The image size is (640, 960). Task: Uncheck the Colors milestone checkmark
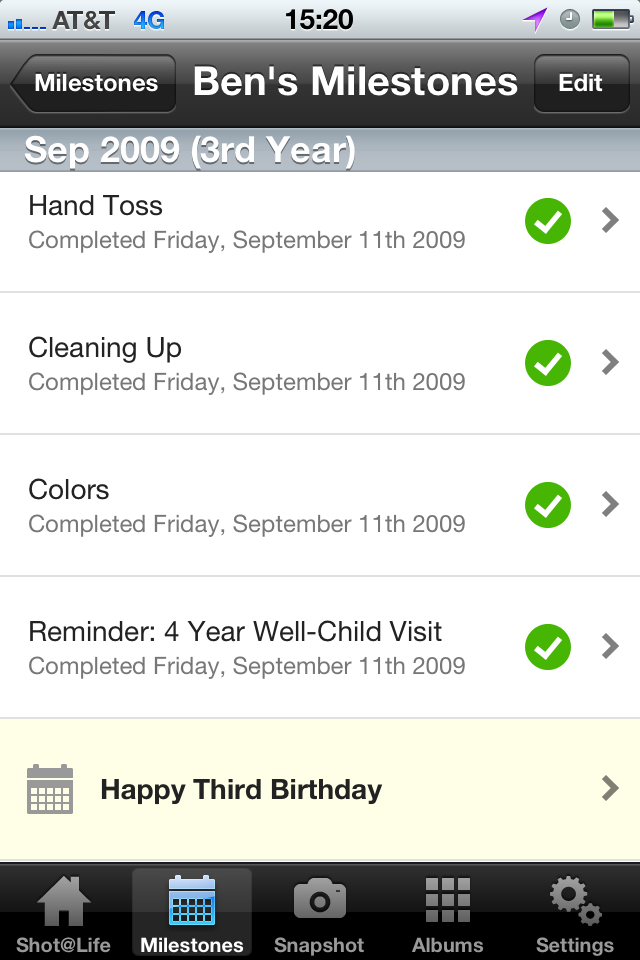(x=548, y=505)
